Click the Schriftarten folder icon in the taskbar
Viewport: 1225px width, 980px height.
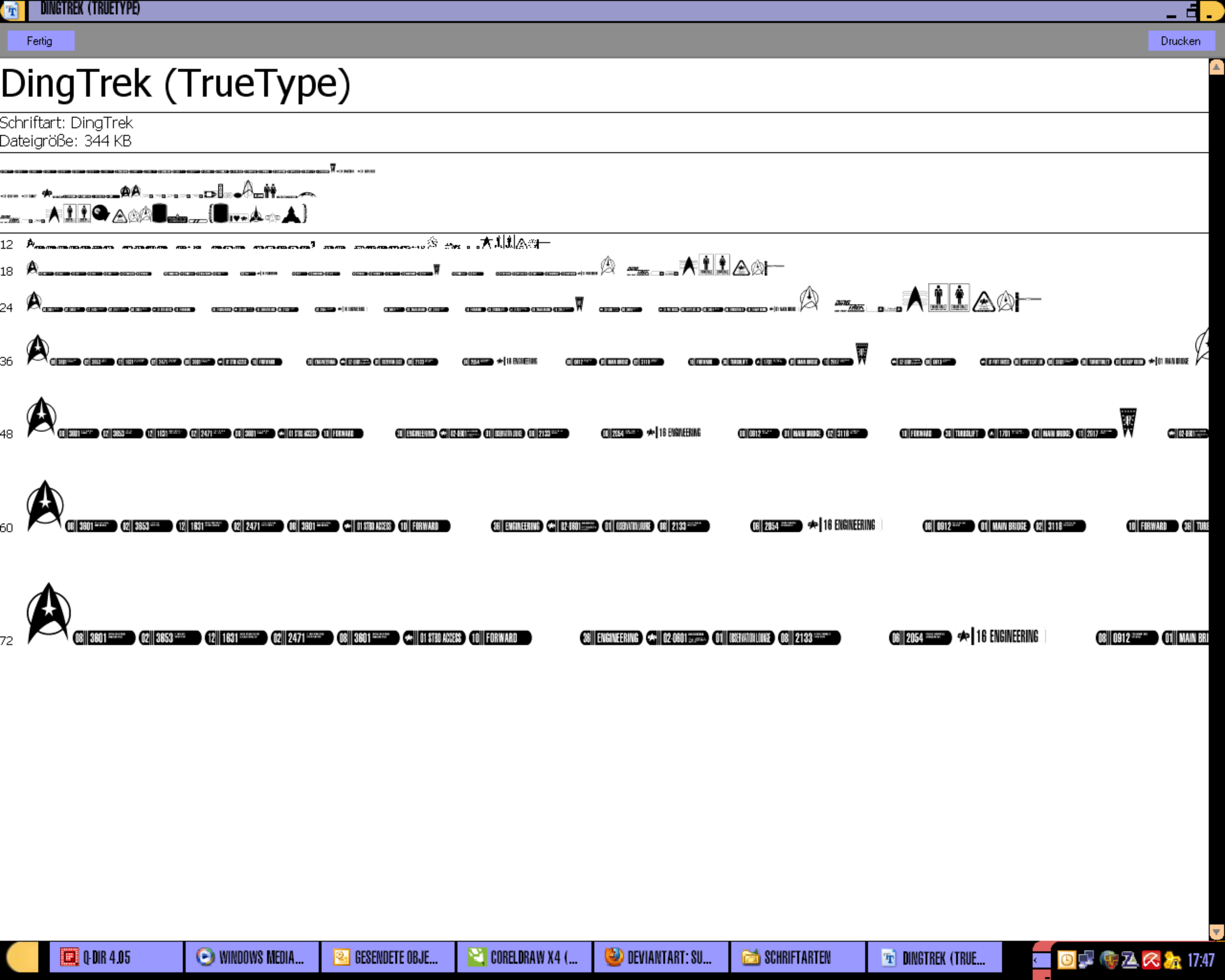pos(751,958)
